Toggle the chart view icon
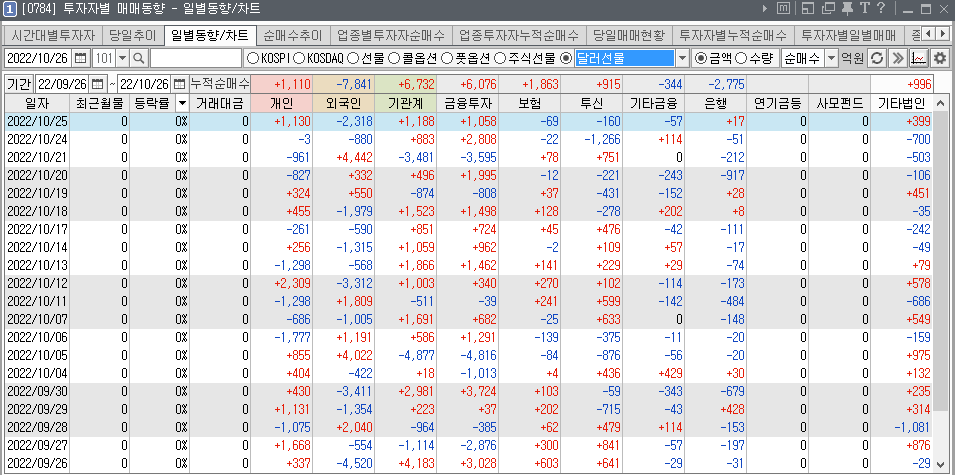The height and width of the screenshot is (475, 955). [918, 58]
